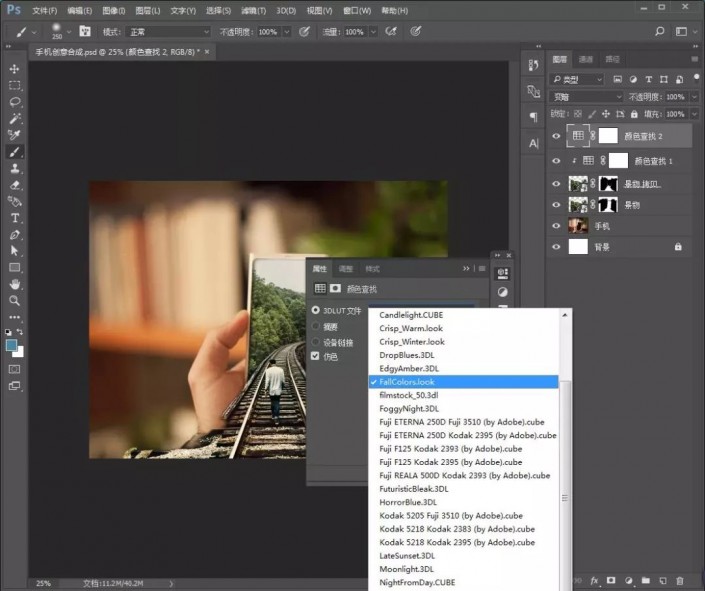The height and width of the screenshot is (591, 705).
Task: Select the Rectangular Marquee tool
Action: [x=14, y=85]
